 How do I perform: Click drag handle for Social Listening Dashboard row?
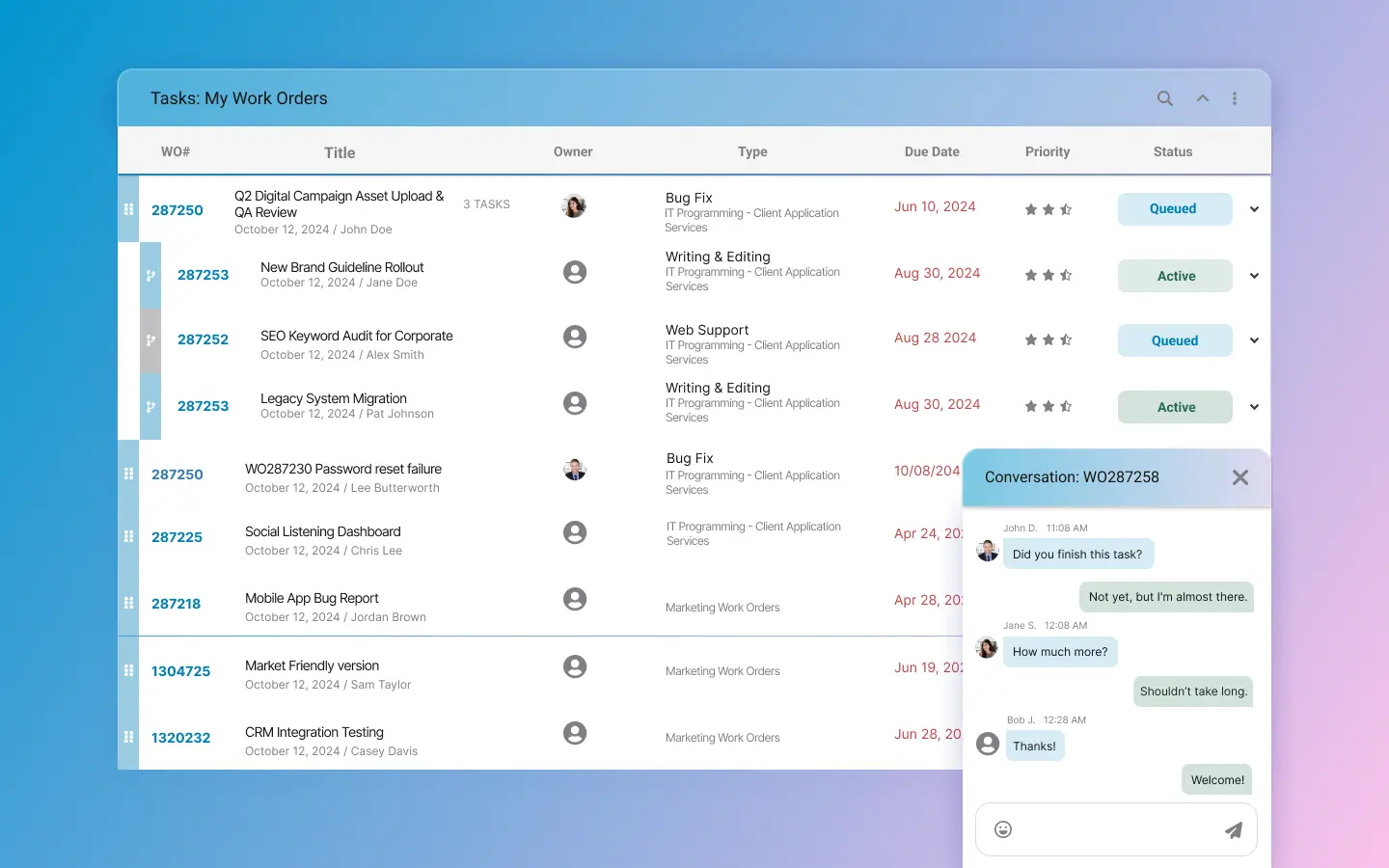pos(128,536)
